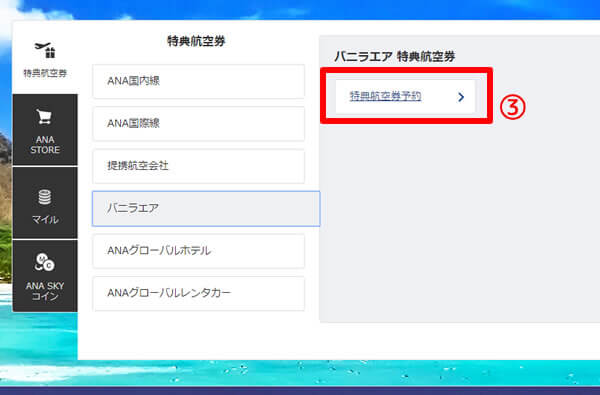Follow the 特典航空券予約 link
The width and height of the screenshot is (600, 395).
point(385,96)
